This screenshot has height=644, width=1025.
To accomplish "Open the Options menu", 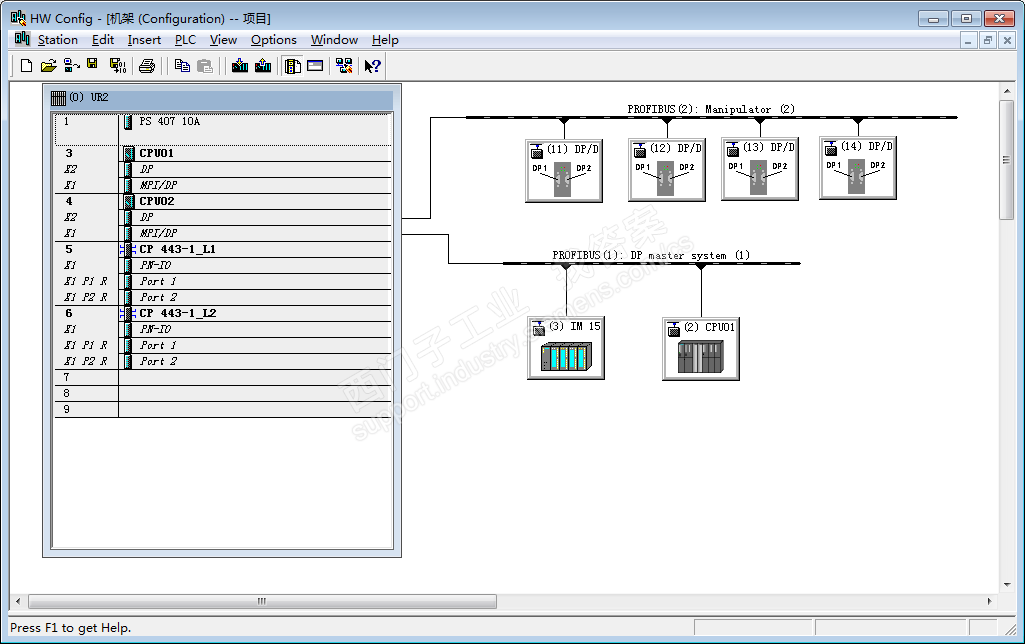I will pyautogui.click(x=273, y=40).
